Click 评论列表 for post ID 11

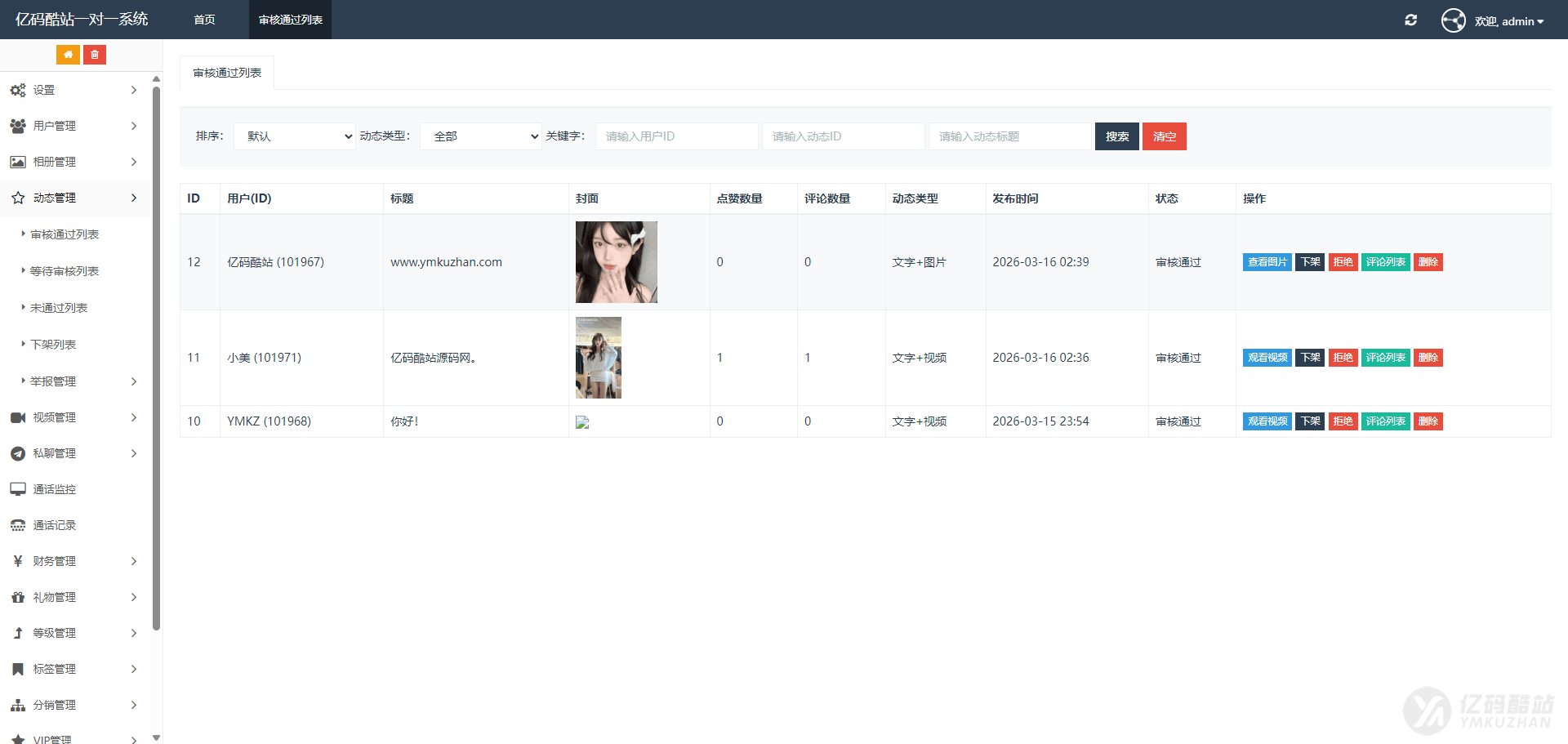pos(1385,358)
